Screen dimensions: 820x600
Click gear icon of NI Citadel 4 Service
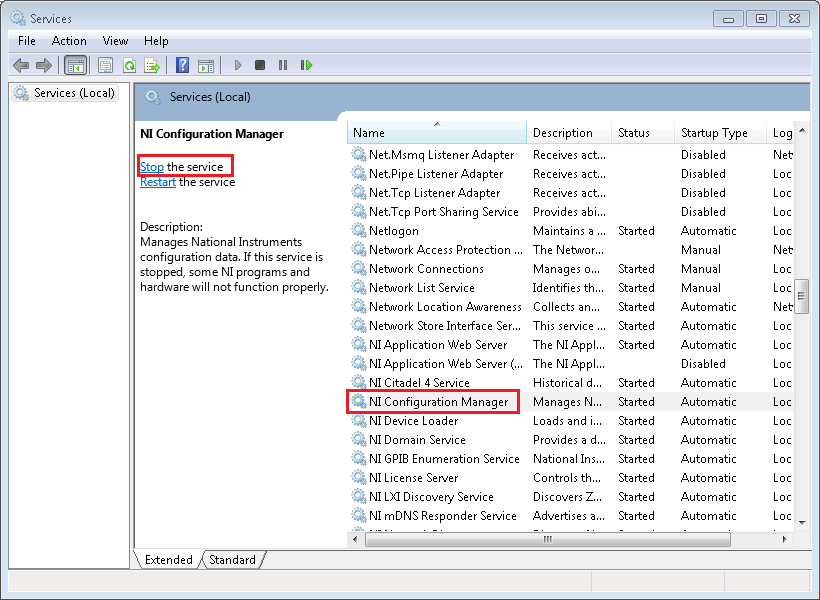pos(358,382)
